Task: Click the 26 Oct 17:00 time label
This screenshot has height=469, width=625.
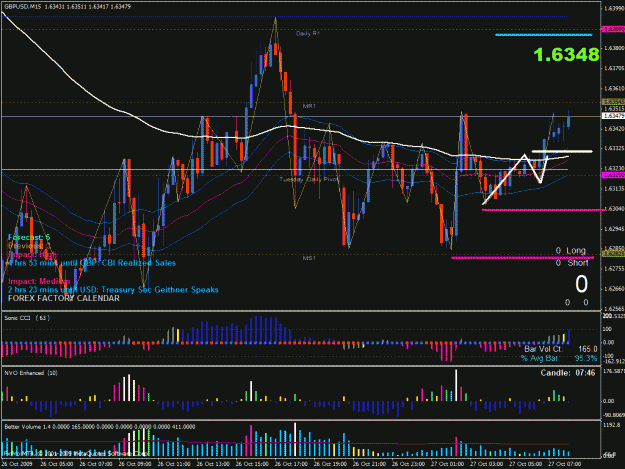Action: point(291,464)
